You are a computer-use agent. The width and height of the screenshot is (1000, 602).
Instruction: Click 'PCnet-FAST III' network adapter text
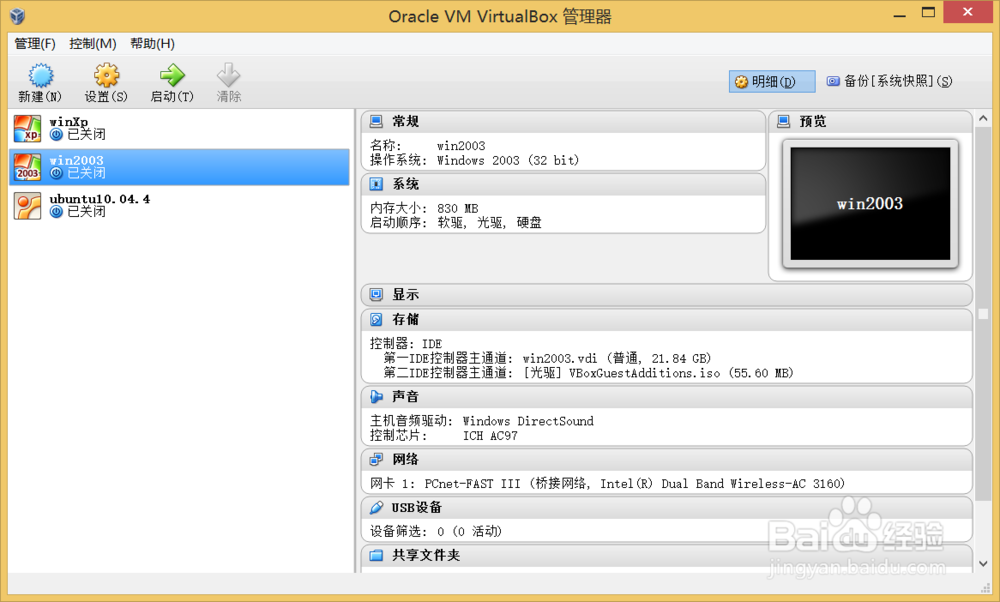472,484
